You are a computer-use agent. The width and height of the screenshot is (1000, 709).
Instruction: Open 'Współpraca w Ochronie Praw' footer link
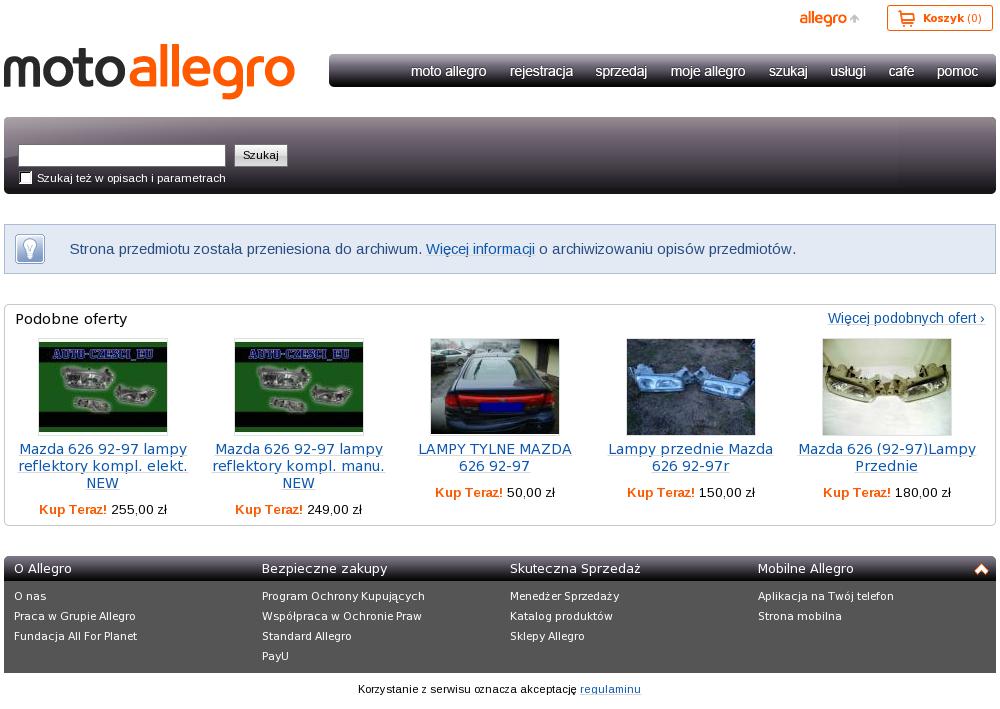[341, 616]
